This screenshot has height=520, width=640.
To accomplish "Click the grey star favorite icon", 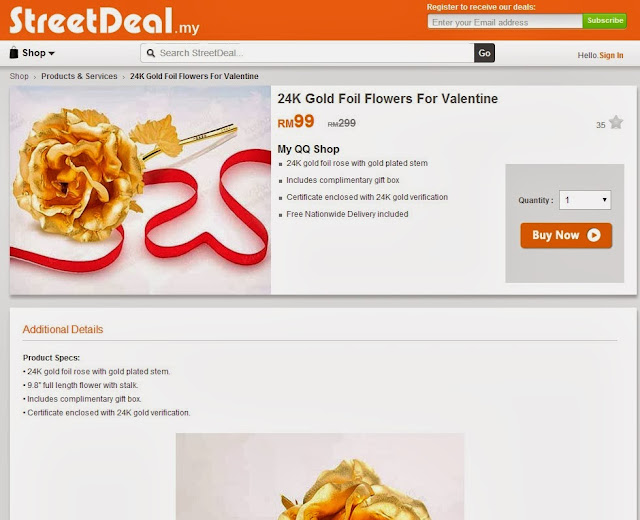I will [616, 122].
